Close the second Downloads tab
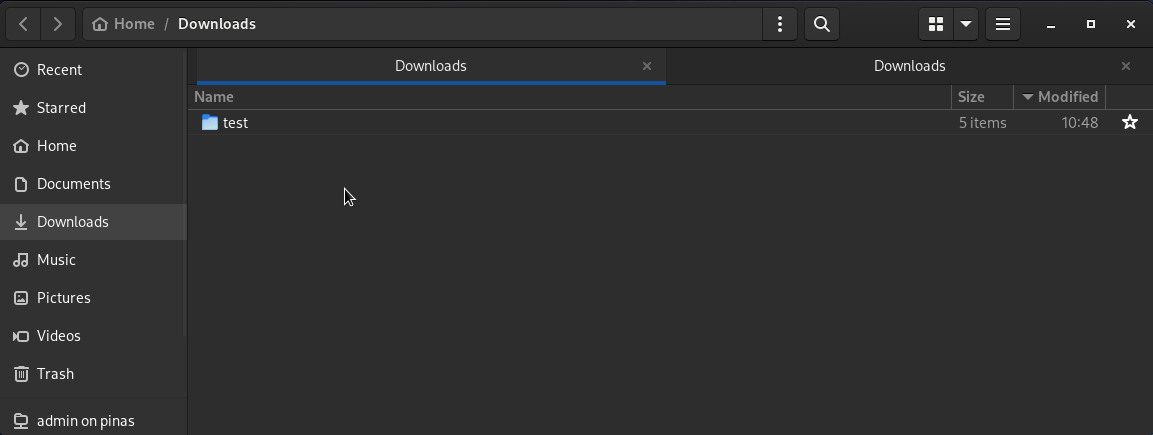Image resolution: width=1153 pixels, height=435 pixels. click(x=1126, y=66)
